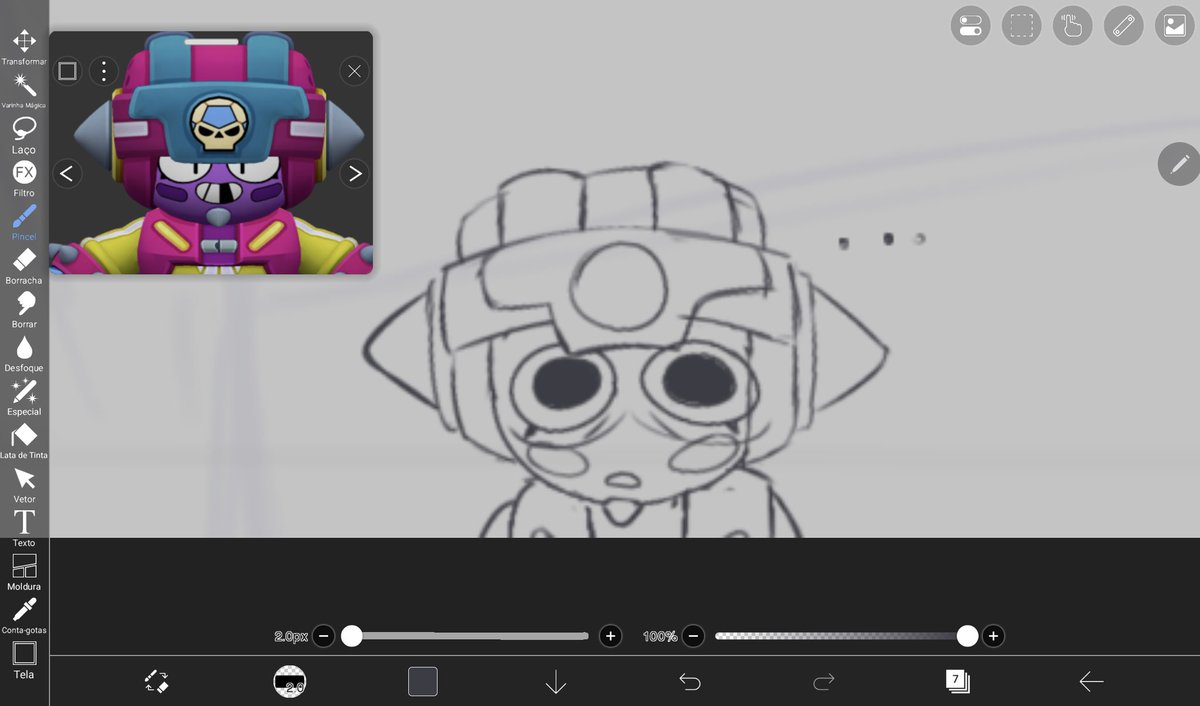Select the Transformar move tool
Viewport: 1200px width, 706px height.
pos(24,47)
